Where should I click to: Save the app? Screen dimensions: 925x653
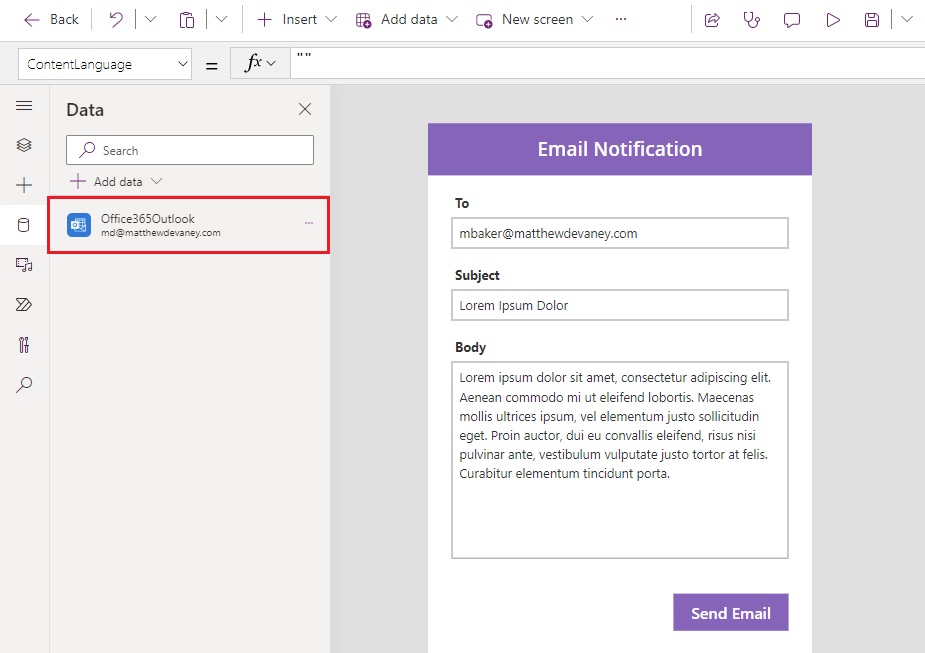(x=871, y=19)
